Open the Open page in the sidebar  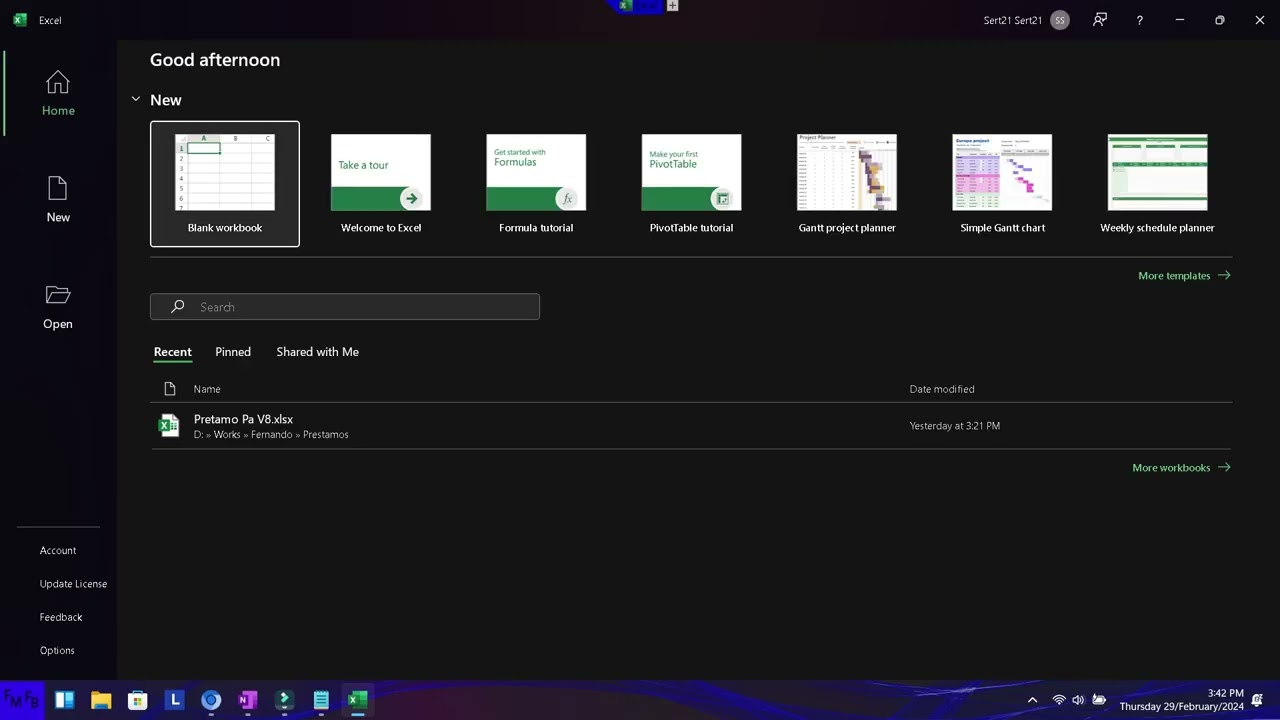click(58, 307)
